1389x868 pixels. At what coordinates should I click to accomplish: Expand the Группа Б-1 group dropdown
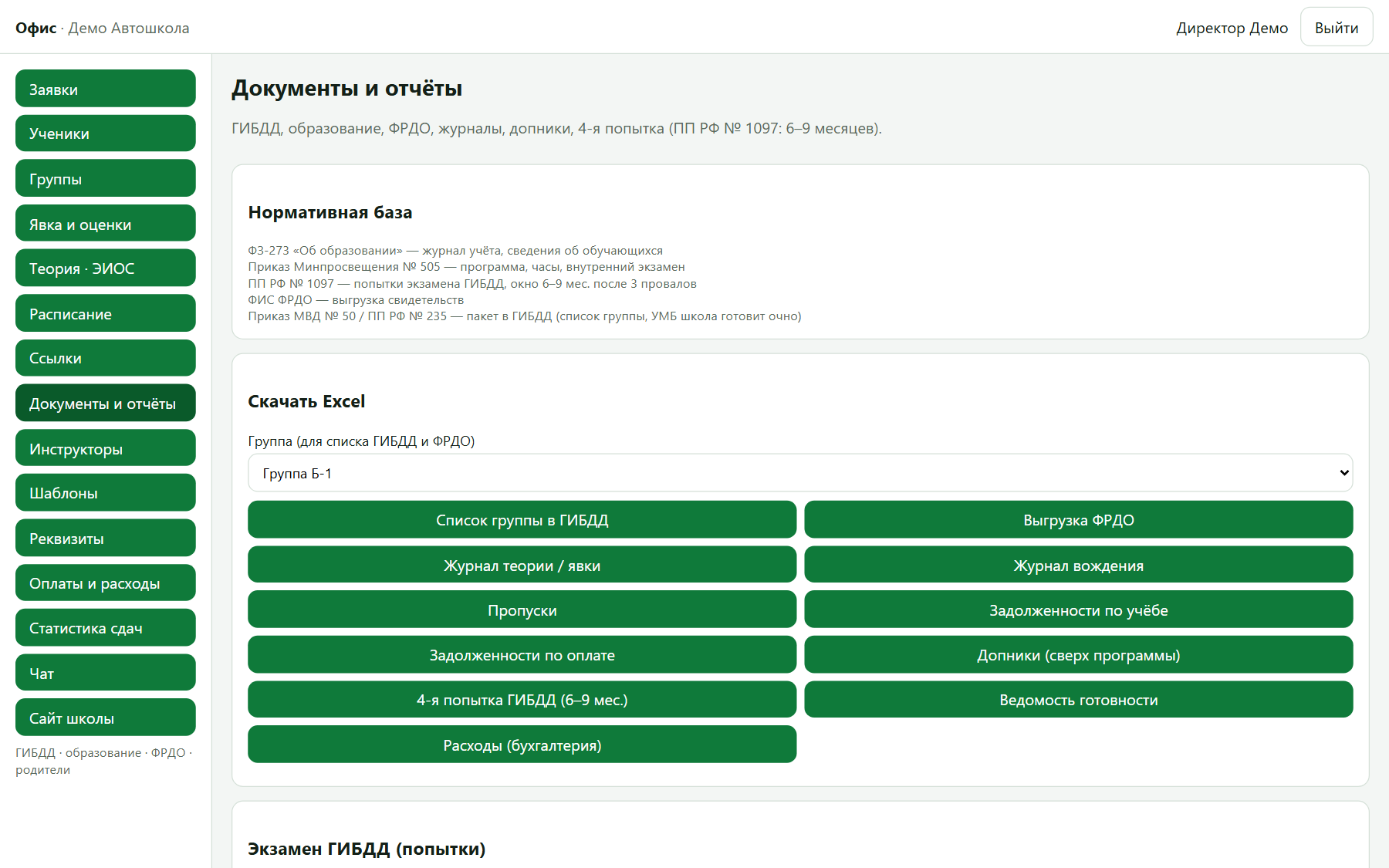tap(800, 473)
